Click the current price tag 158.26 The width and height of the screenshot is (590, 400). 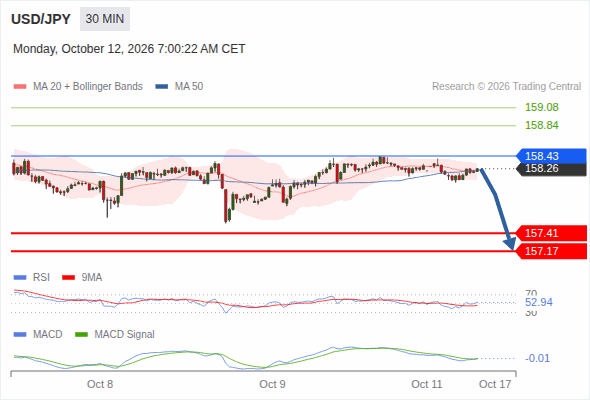551,169
